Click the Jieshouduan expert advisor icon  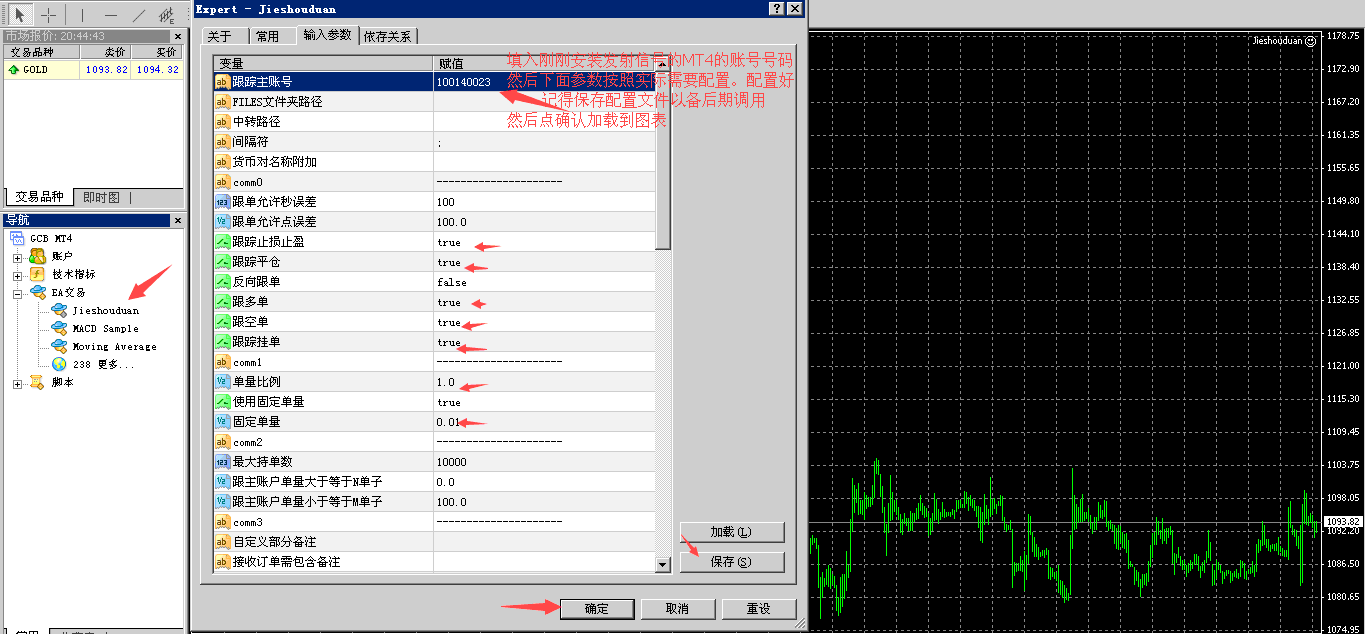[59, 310]
